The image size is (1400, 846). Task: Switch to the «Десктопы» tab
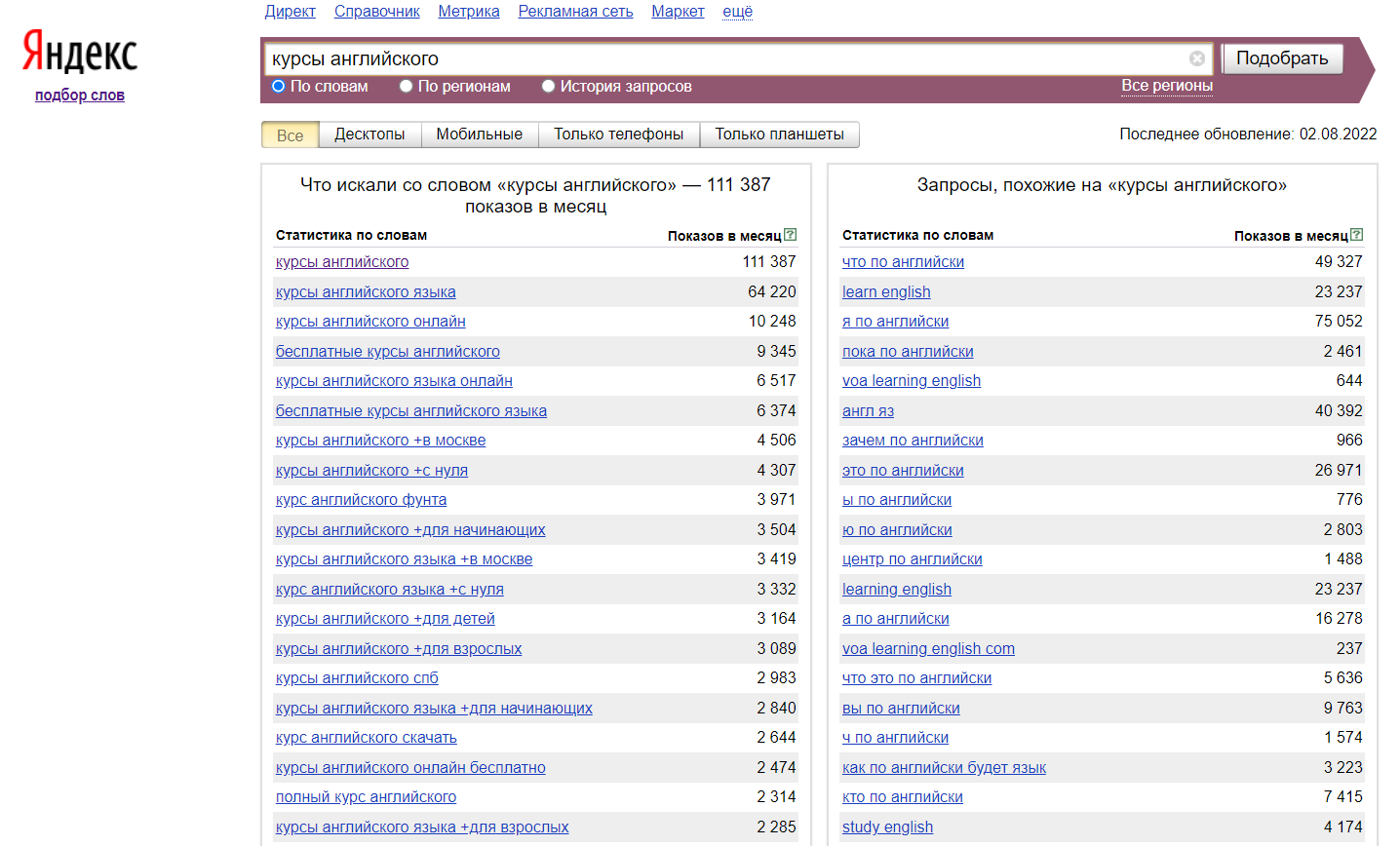369,135
